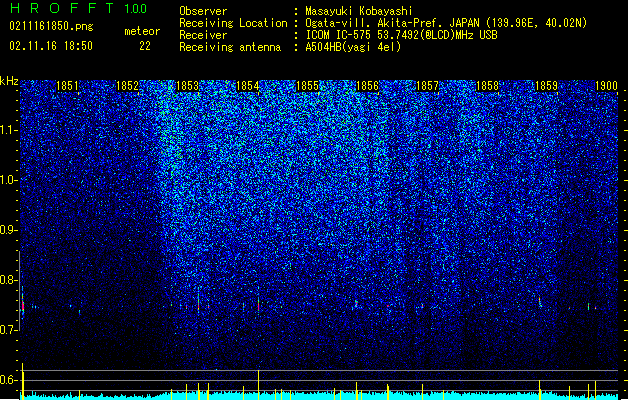Click the 1859 time axis marker

click(x=546, y=86)
